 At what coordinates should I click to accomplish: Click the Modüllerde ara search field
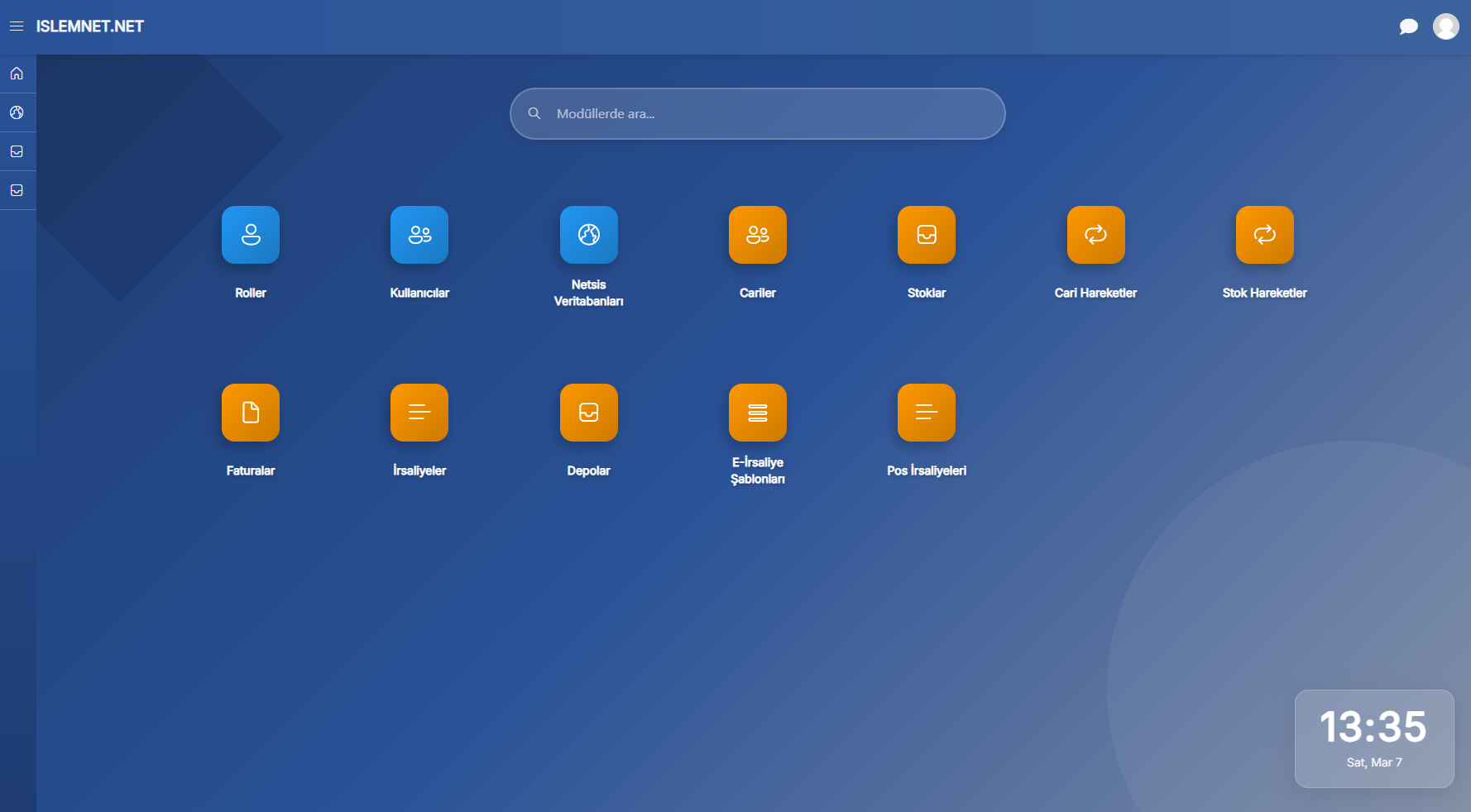coord(757,113)
